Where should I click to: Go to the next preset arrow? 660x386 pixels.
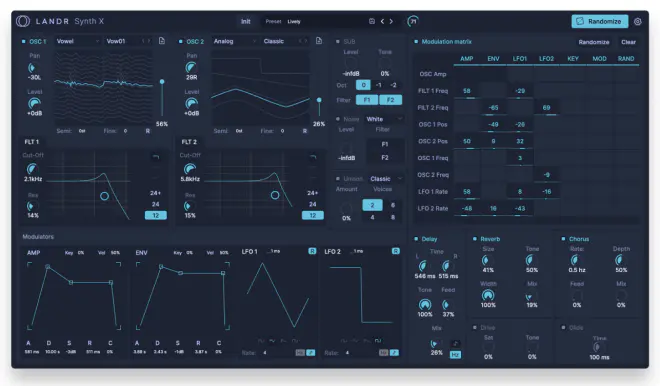point(391,21)
